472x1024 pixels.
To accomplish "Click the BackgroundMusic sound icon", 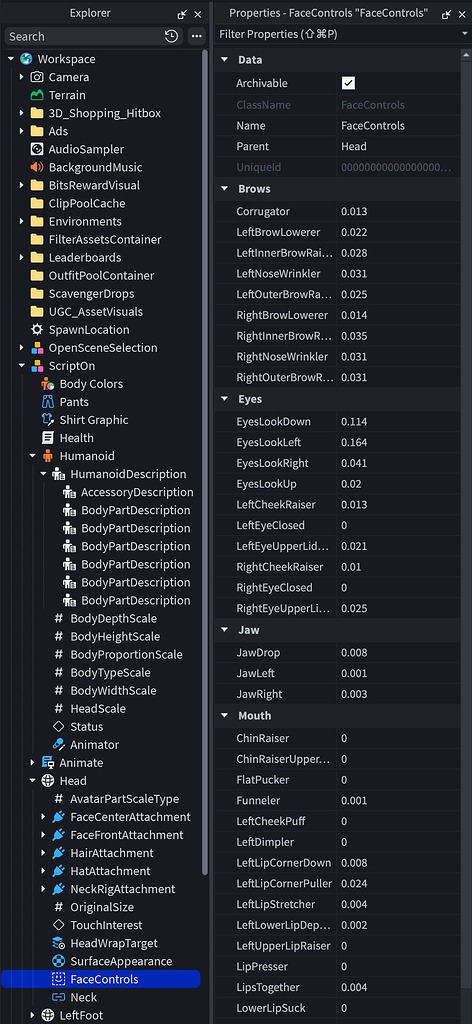I will pos(37,167).
